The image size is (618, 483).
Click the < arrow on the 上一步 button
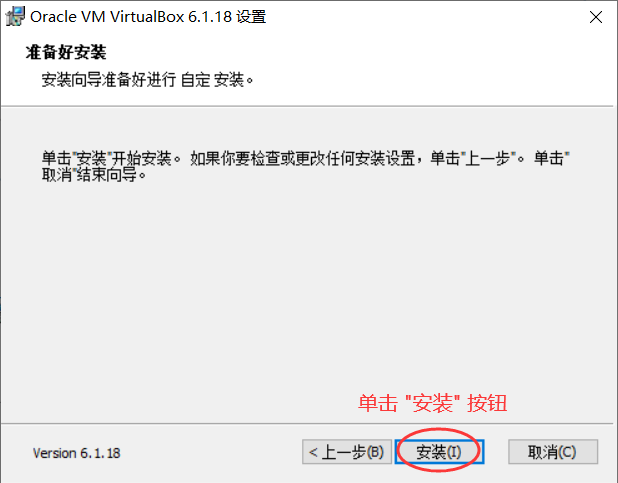pos(313,452)
